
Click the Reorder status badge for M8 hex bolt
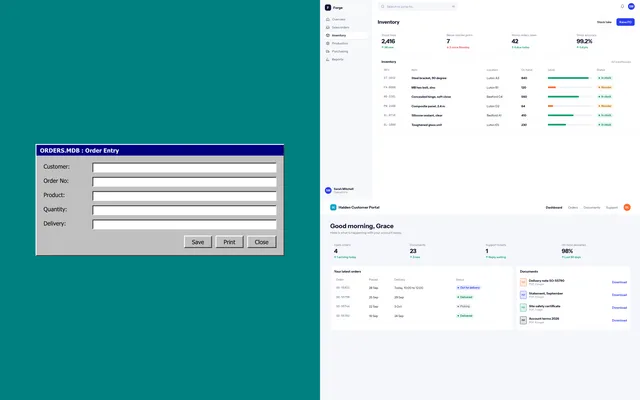click(x=605, y=87)
